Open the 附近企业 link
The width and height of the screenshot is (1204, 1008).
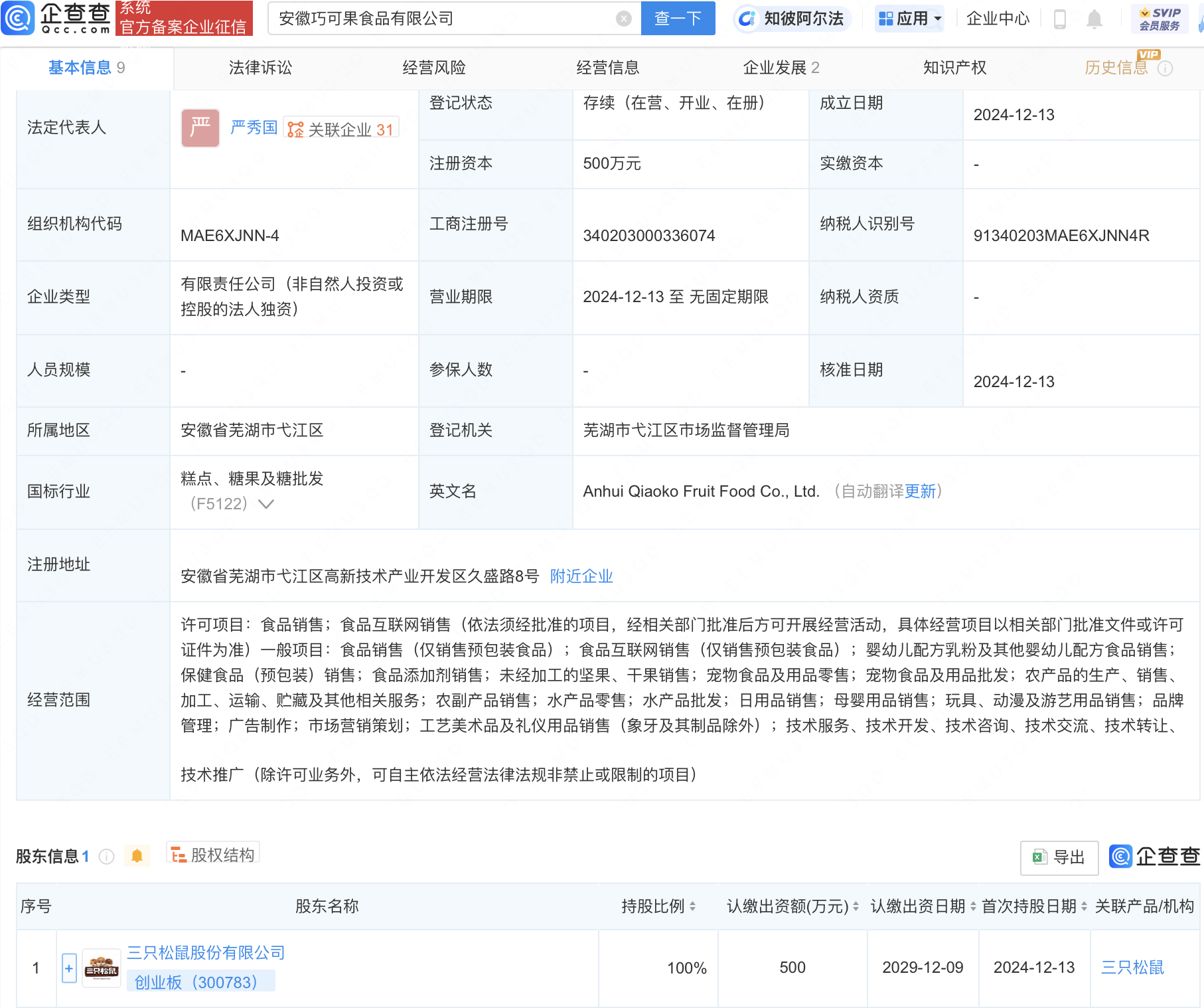click(x=581, y=576)
